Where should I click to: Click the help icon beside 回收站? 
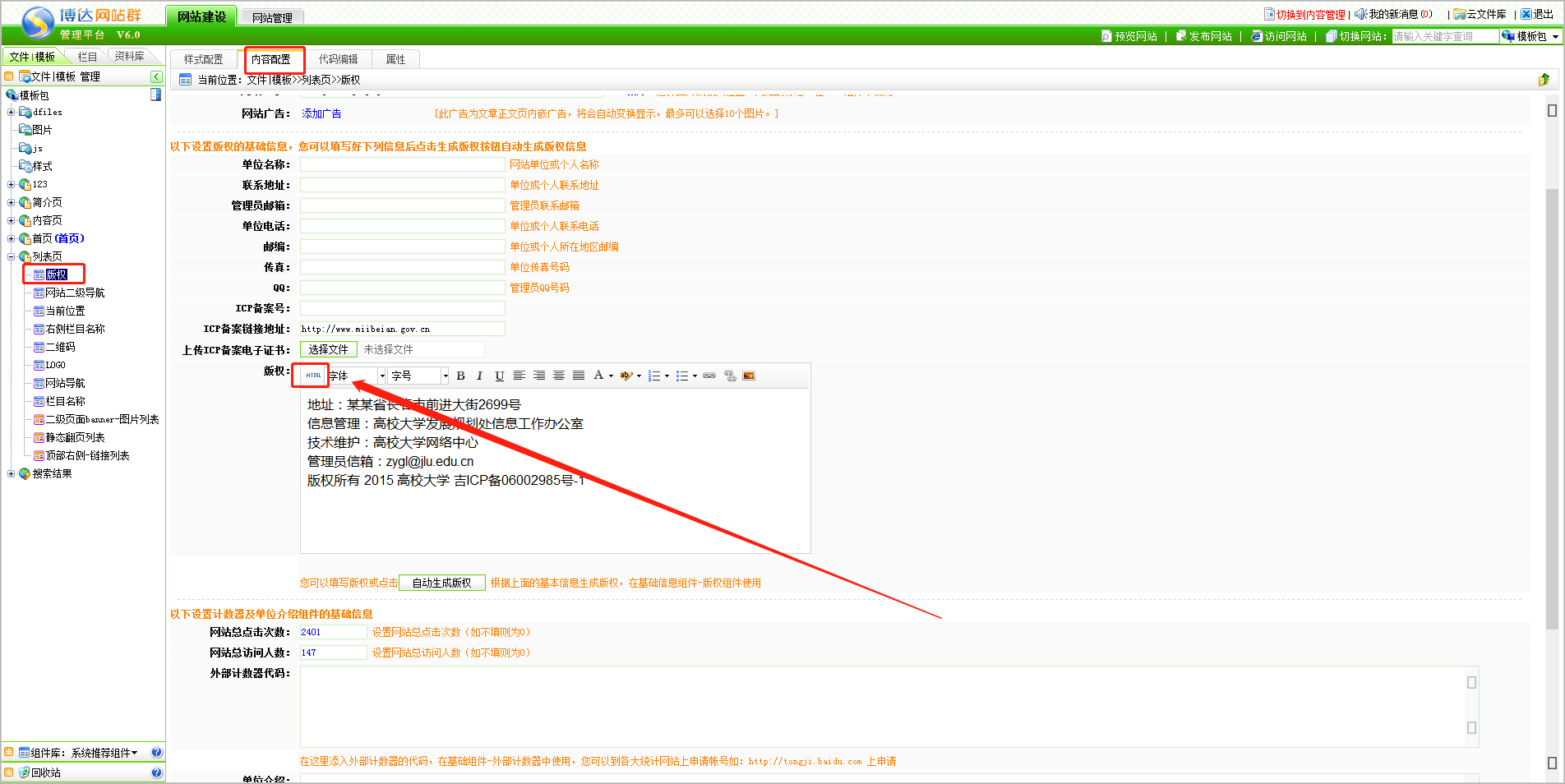point(157,772)
